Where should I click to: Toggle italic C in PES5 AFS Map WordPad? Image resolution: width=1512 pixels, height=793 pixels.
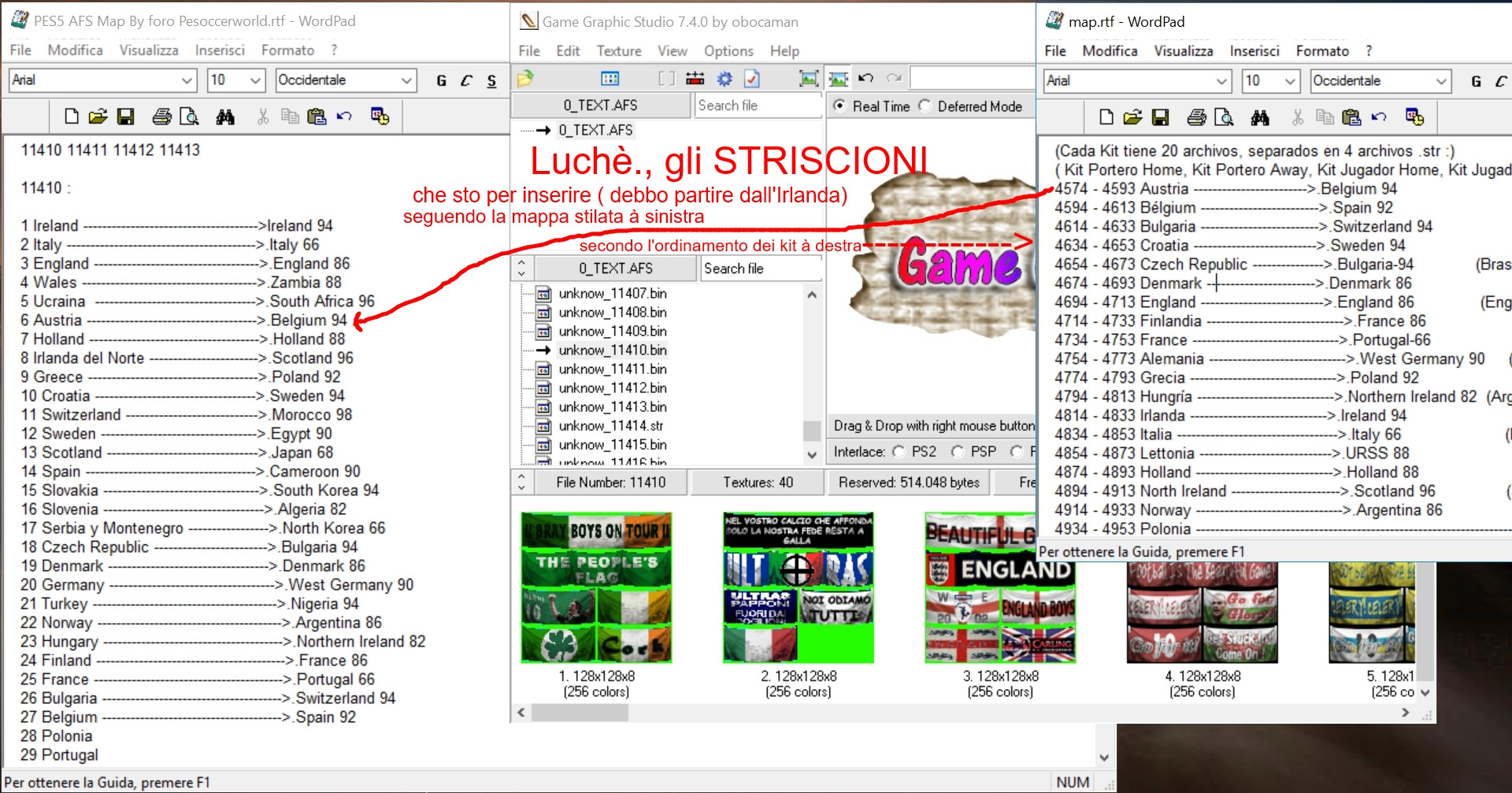tap(466, 80)
